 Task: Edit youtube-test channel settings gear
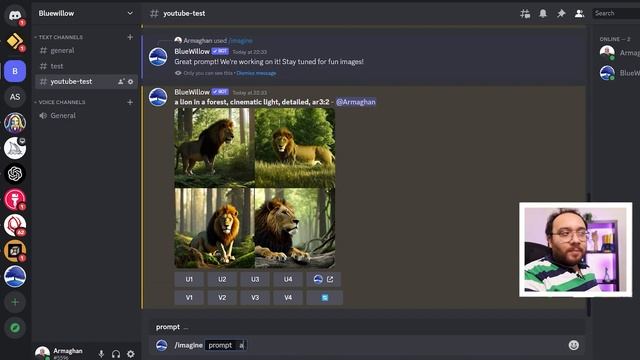click(x=131, y=82)
